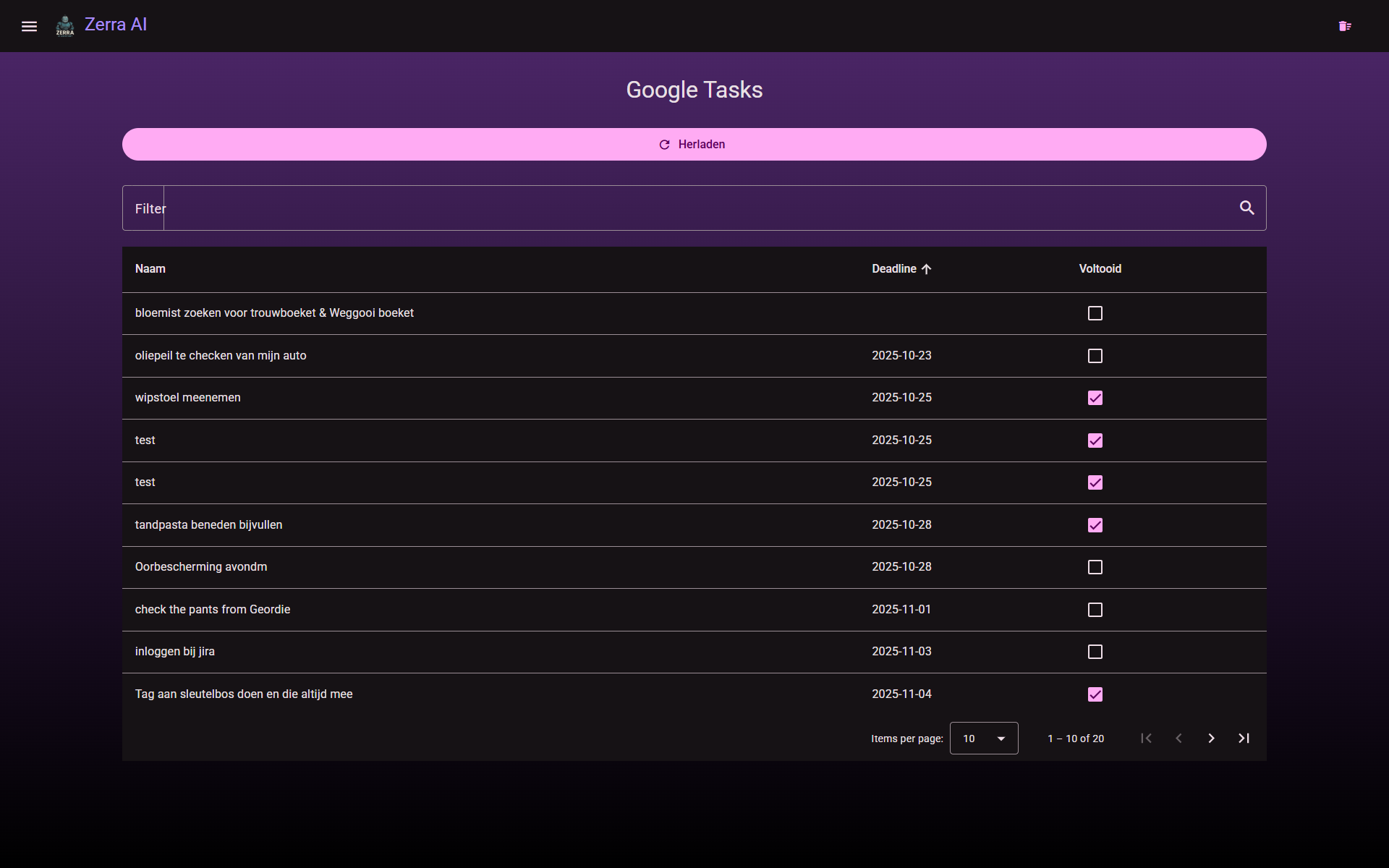Check the bloemist zoeken voor trouwboeket task

click(x=1095, y=313)
